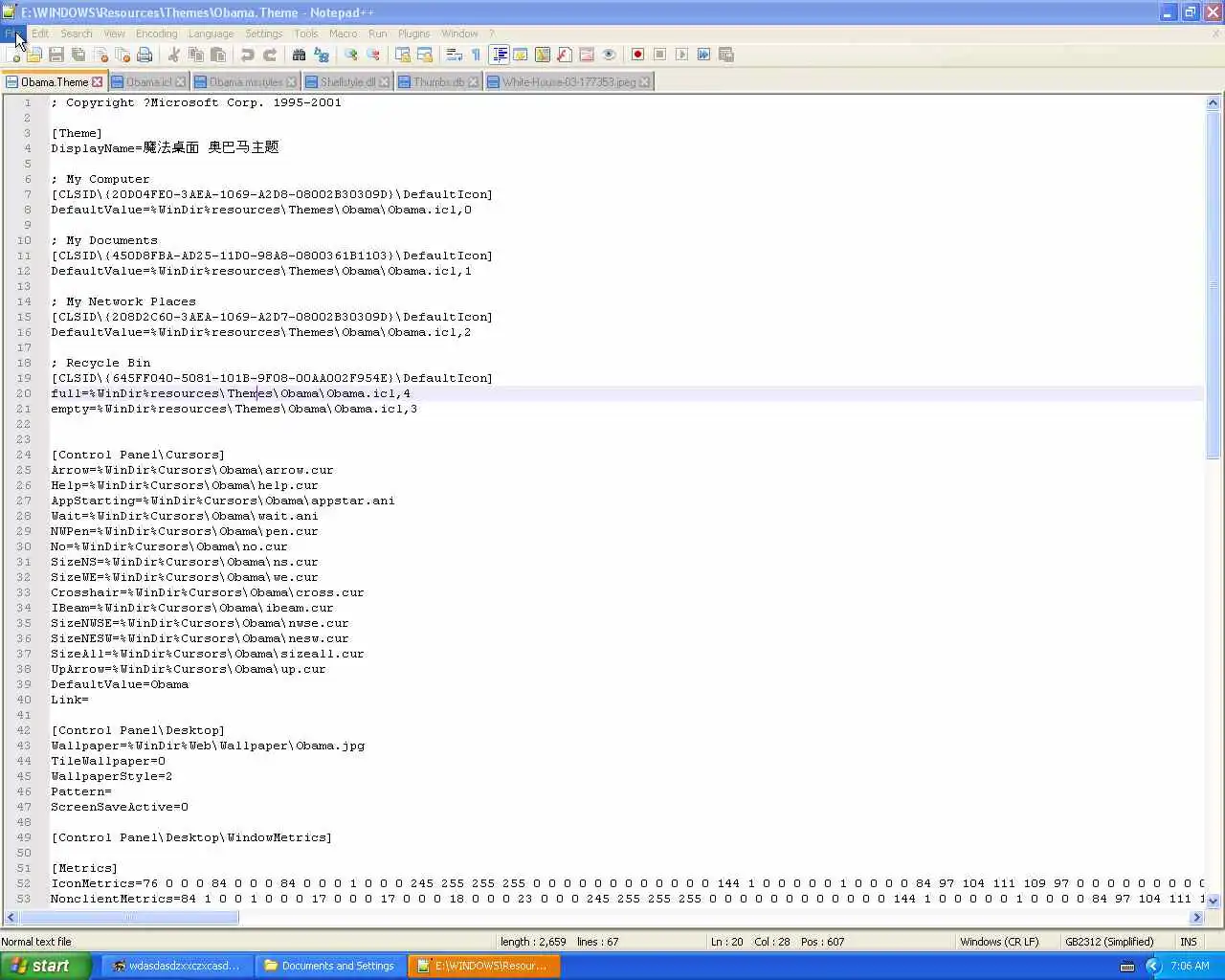Image resolution: width=1225 pixels, height=980 pixels.
Task: Click the Replace toolbar icon
Action: pyautogui.click(x=322, y=55)
